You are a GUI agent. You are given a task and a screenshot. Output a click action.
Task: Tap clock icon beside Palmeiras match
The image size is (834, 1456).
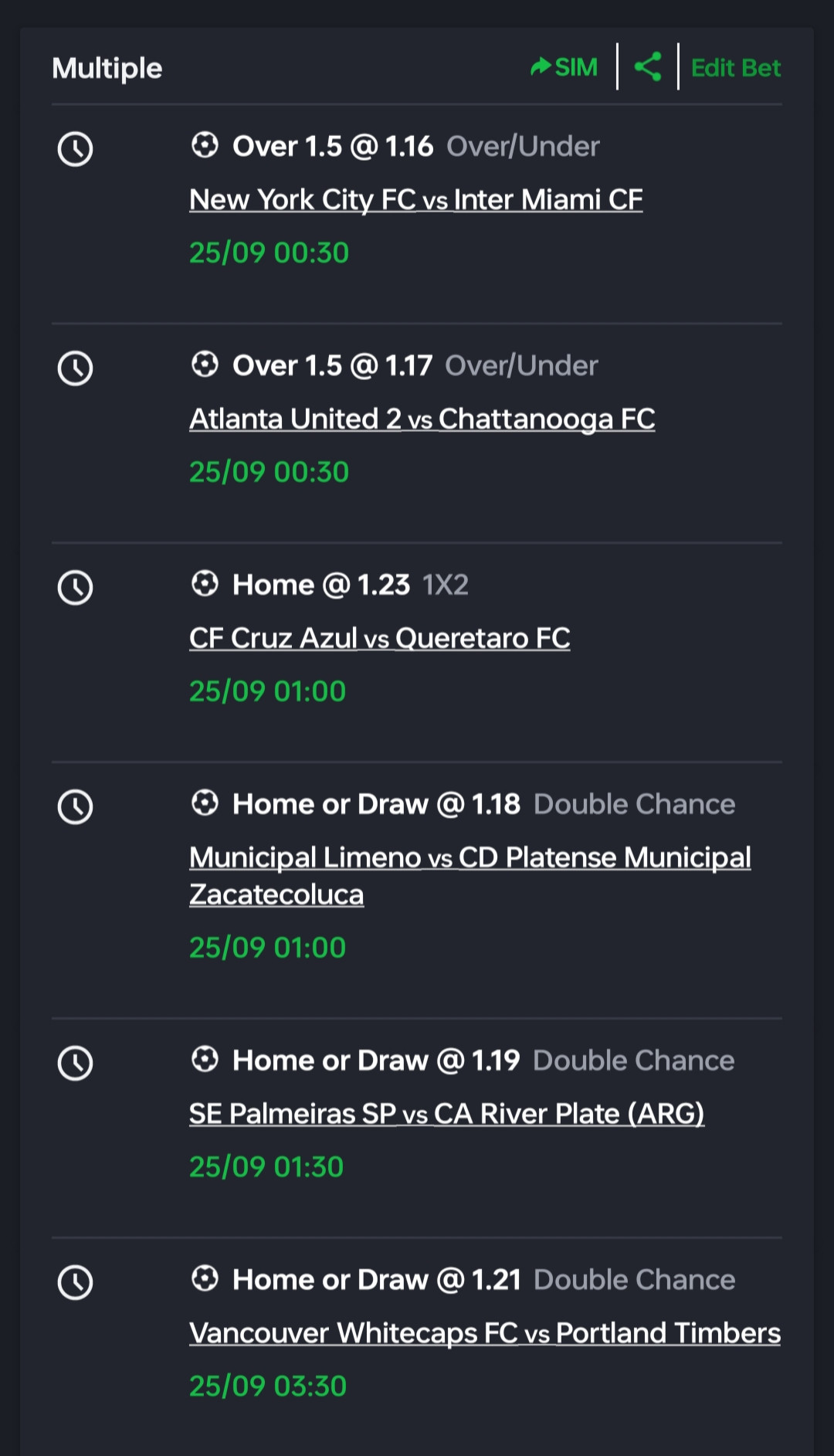(75, 1063)
